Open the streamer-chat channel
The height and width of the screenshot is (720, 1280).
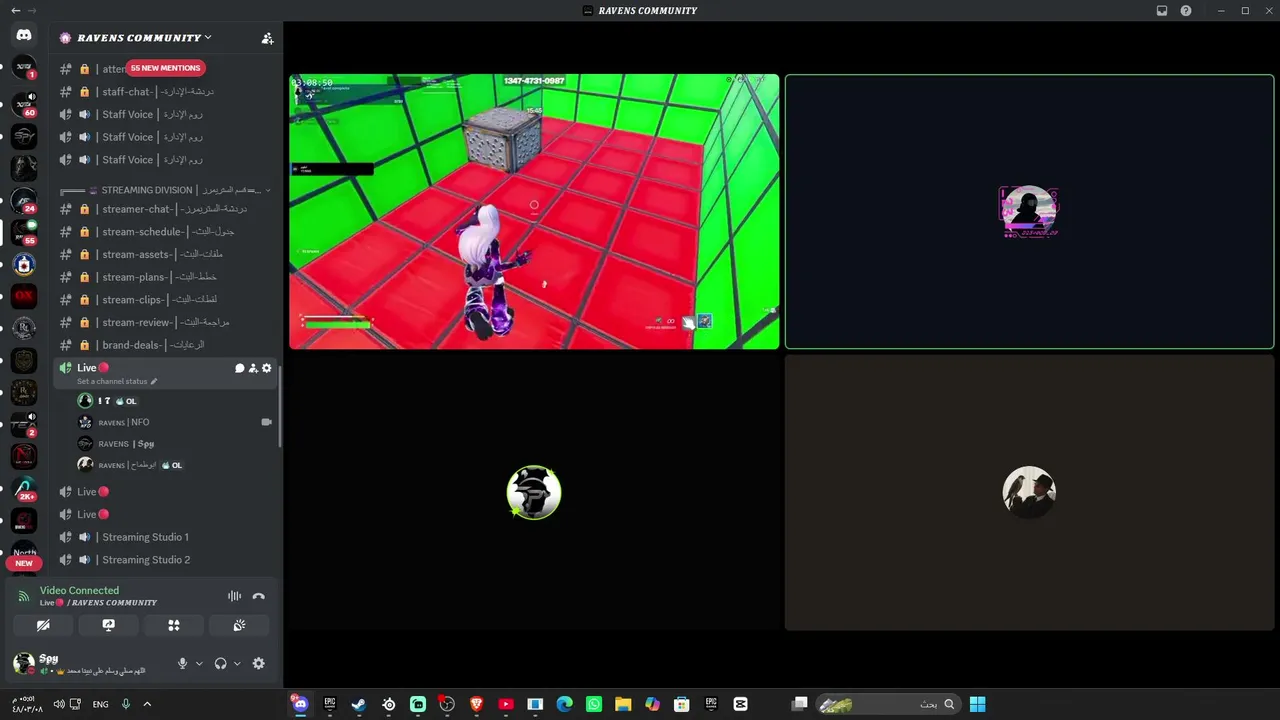pyautogui.click(x=166, y=209)
